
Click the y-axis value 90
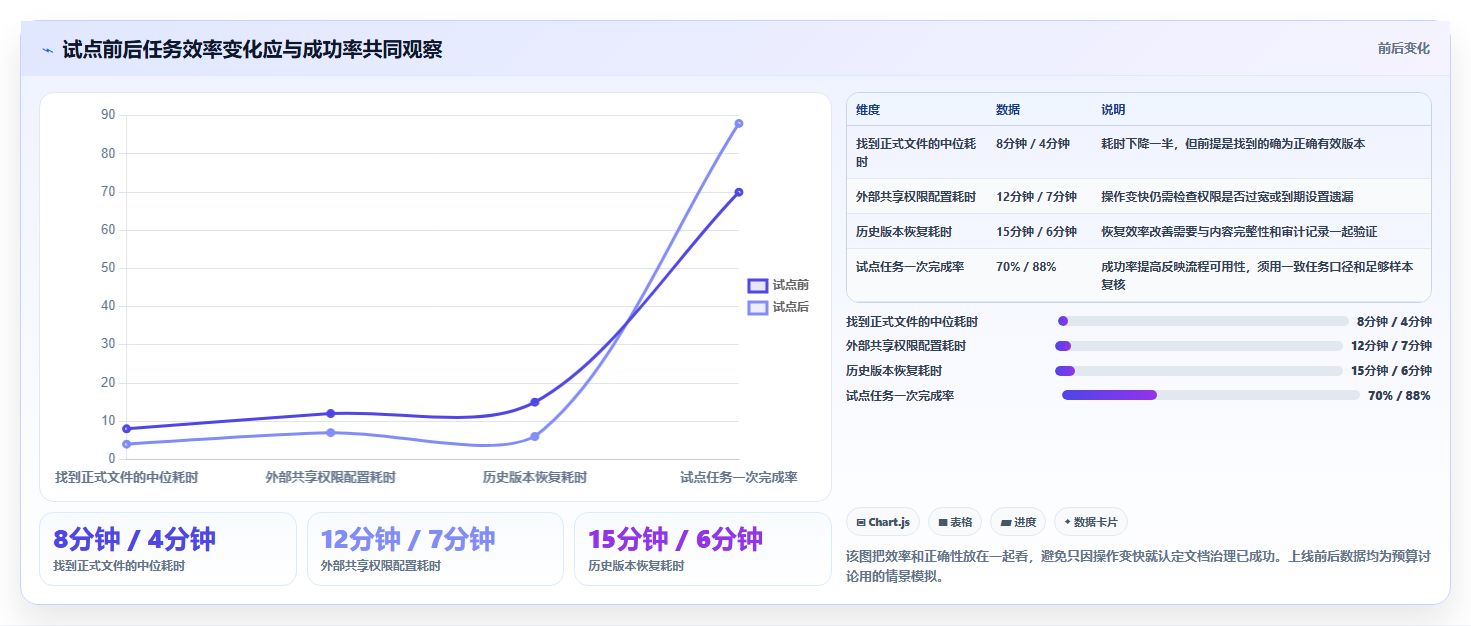[x=108, y=115]
